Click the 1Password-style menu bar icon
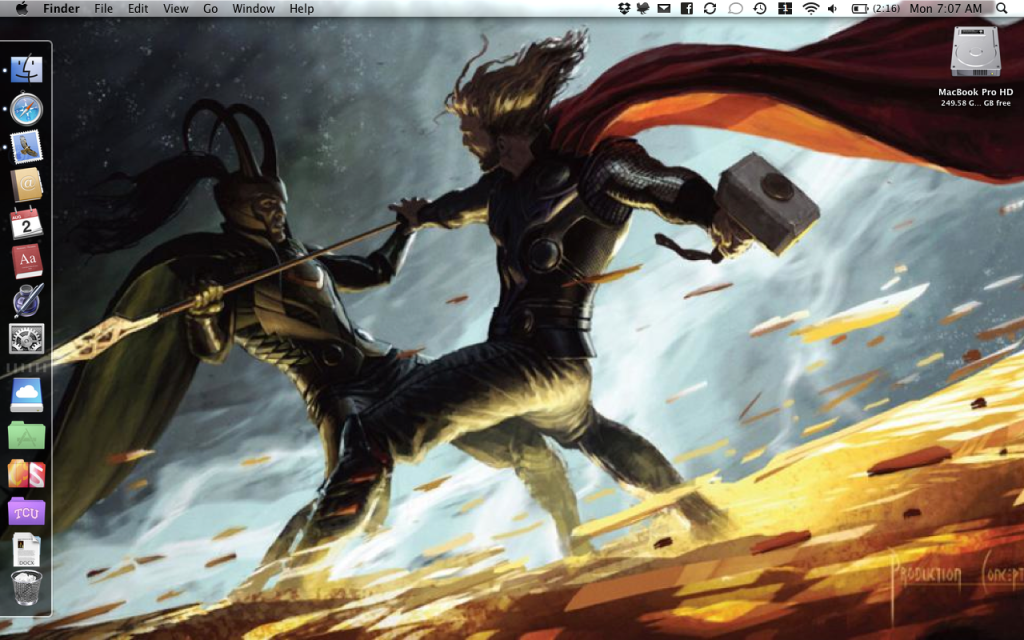This screenshot has width=1024, height=640. click(785, 8)
